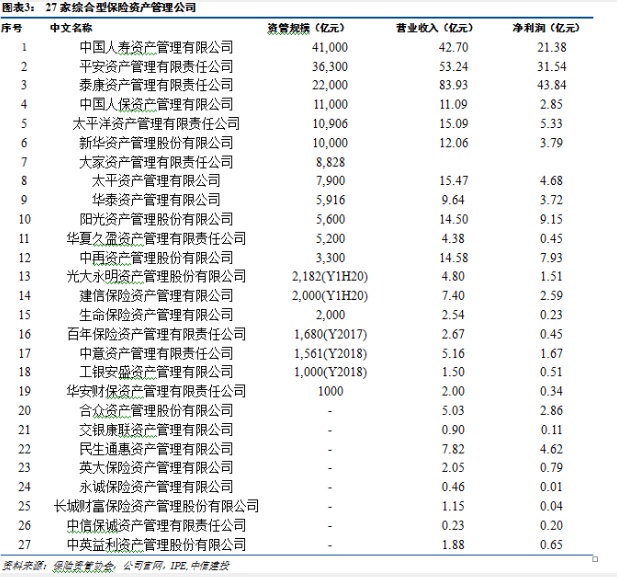617x577 pixels.
Task: Click the company name '永诚保险资产管理有限公司'
Action: 156,487
